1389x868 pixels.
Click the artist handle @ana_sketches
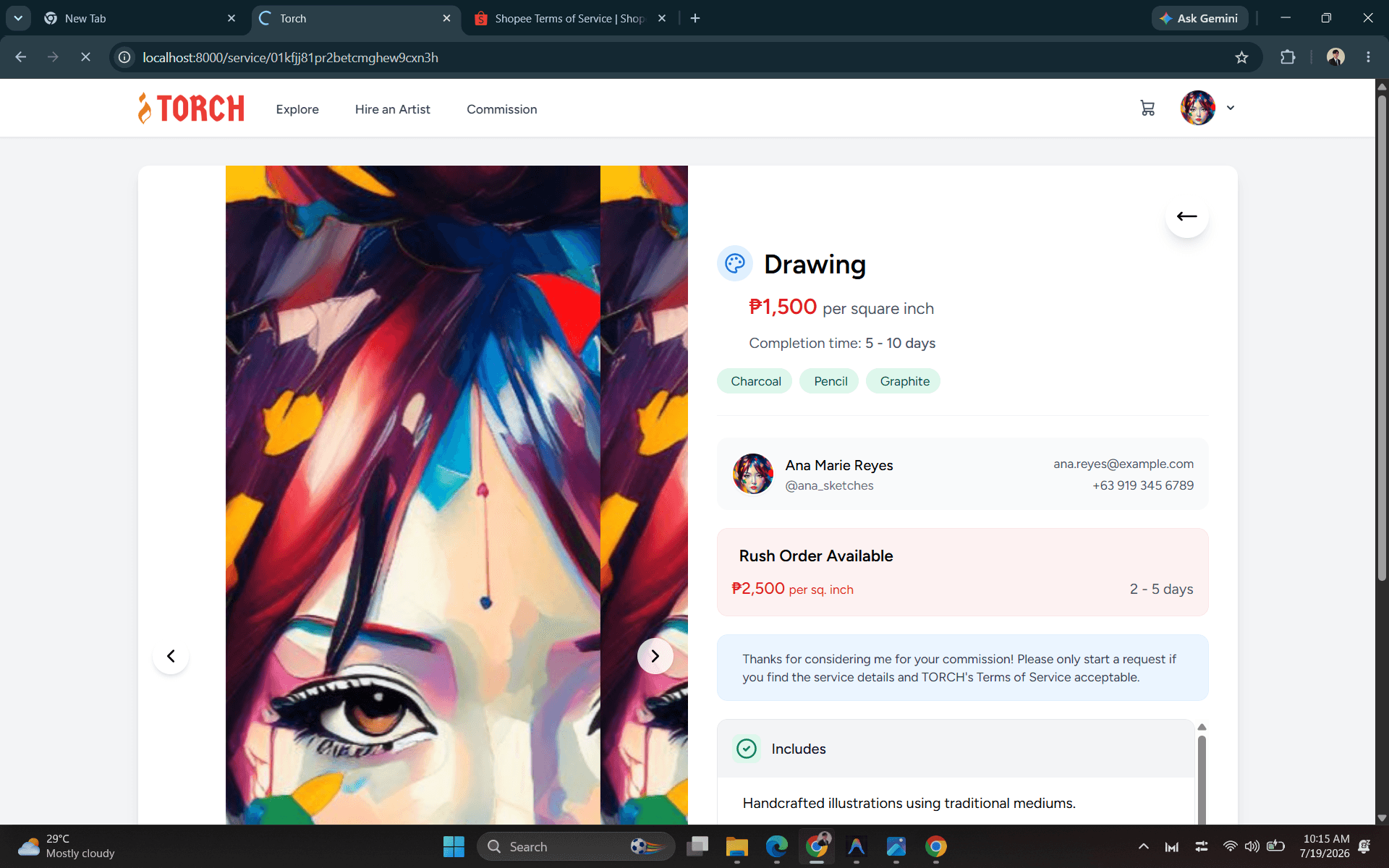[x=829, y=486]
